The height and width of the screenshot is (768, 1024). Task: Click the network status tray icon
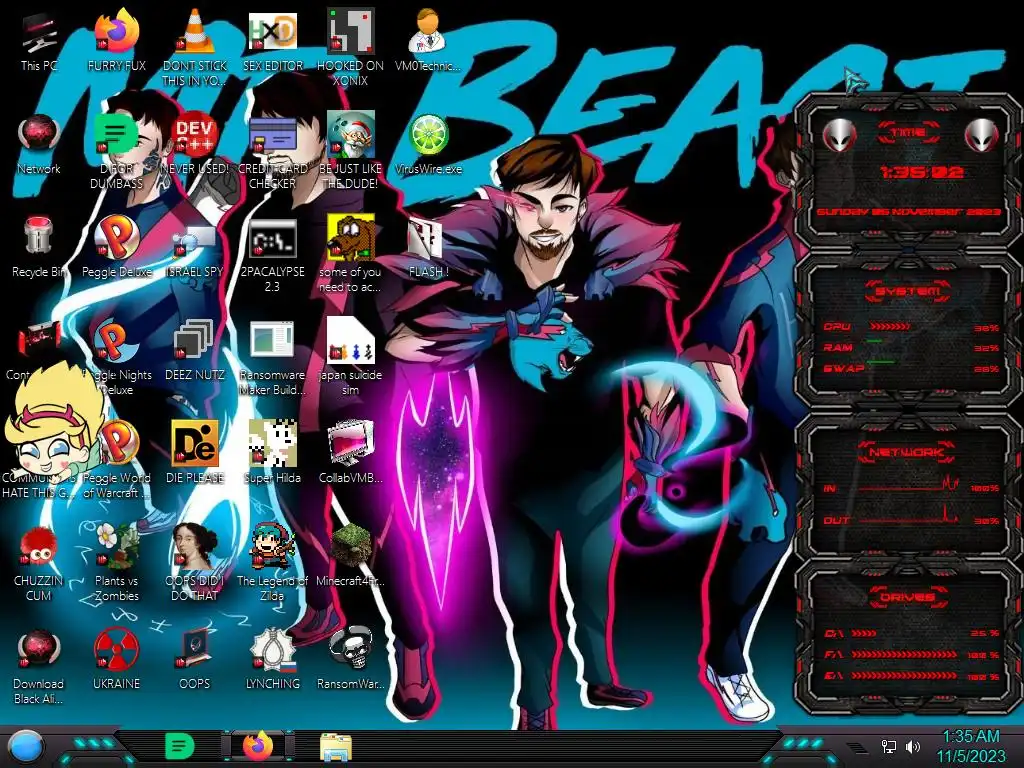coord(889,746)
